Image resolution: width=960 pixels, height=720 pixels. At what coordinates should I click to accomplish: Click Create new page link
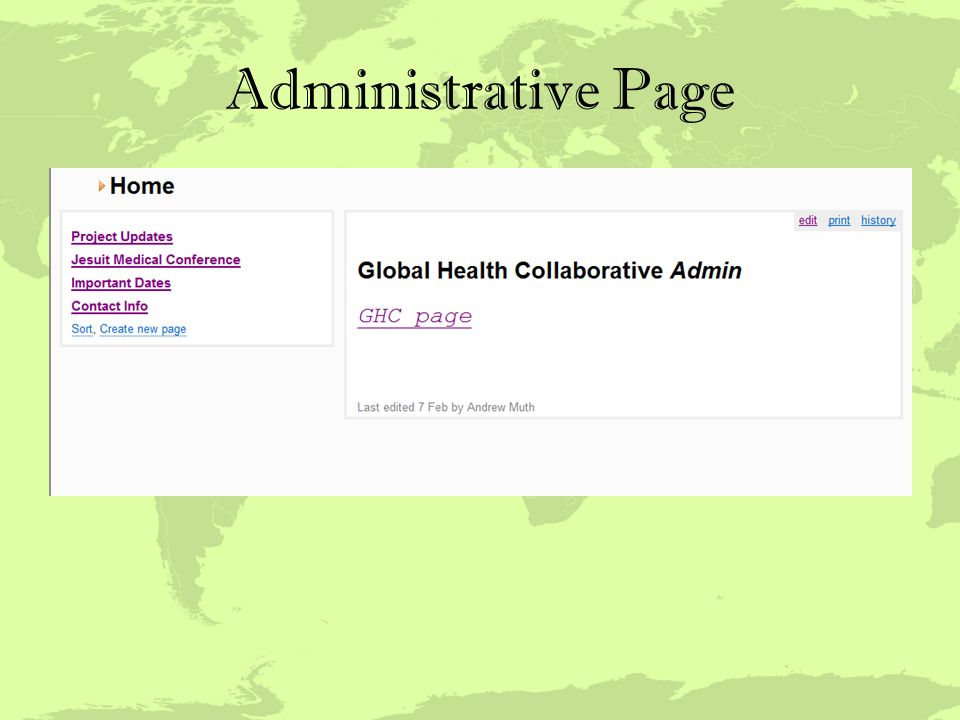[143, 329]
